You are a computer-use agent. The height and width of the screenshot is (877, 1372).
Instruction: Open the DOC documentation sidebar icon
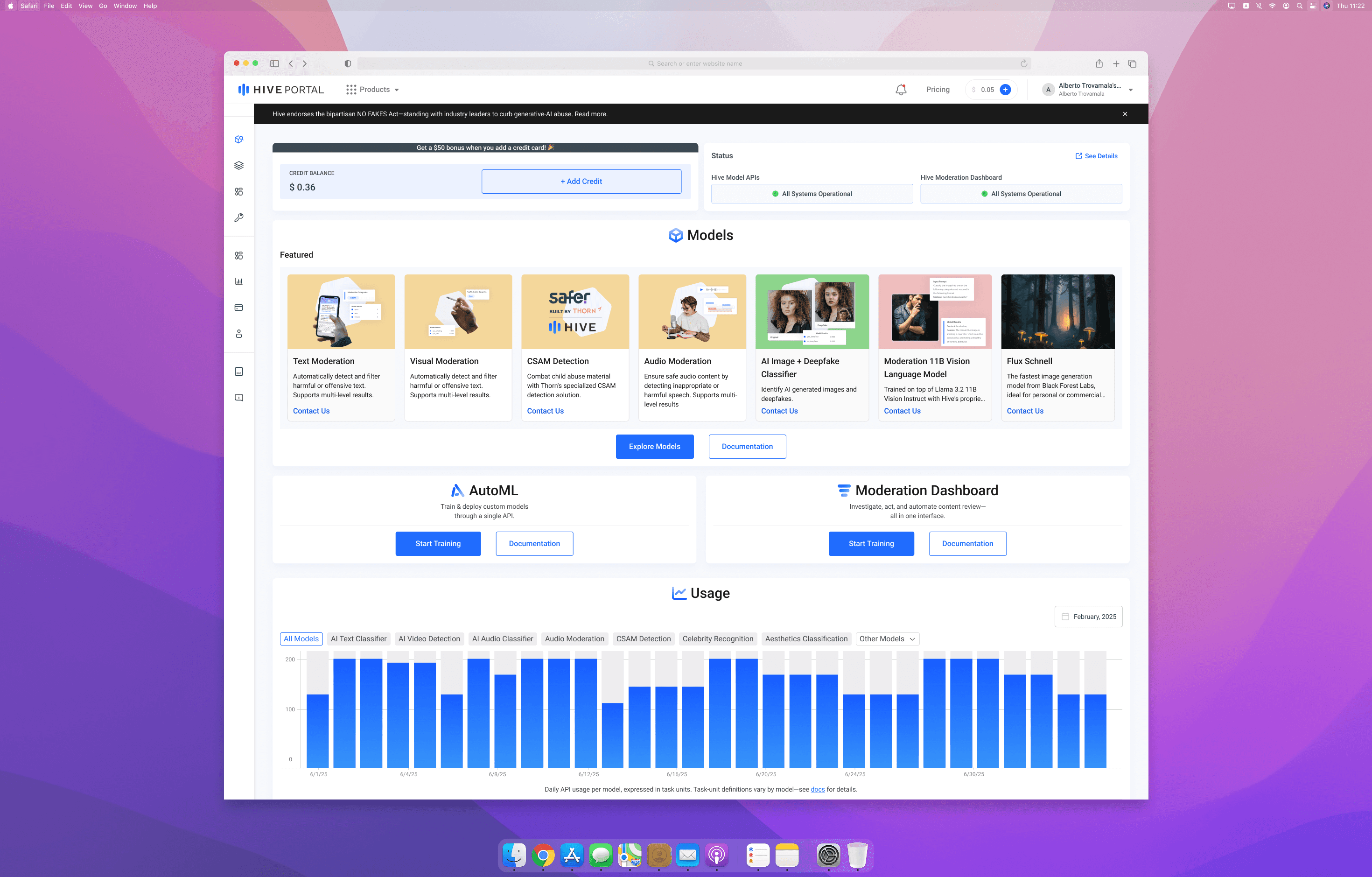pos(239,372)
